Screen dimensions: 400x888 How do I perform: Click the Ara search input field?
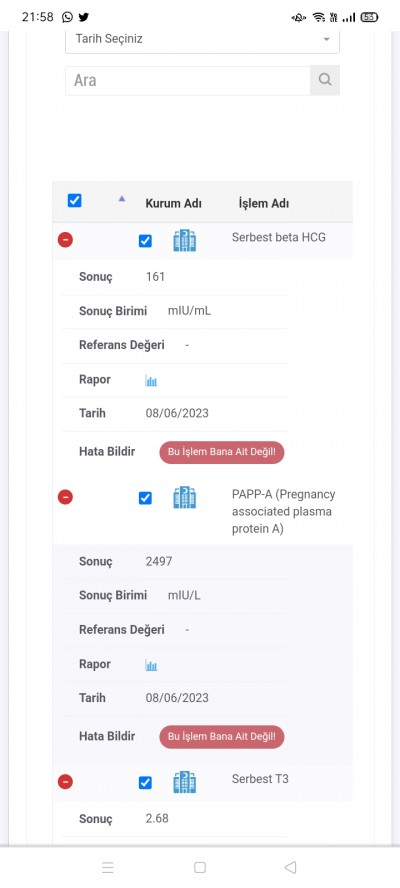(188, 80)
